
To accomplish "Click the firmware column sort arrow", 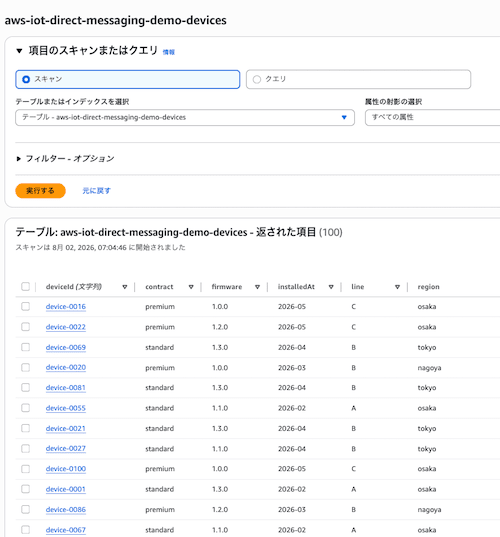I will coord(257,287).
